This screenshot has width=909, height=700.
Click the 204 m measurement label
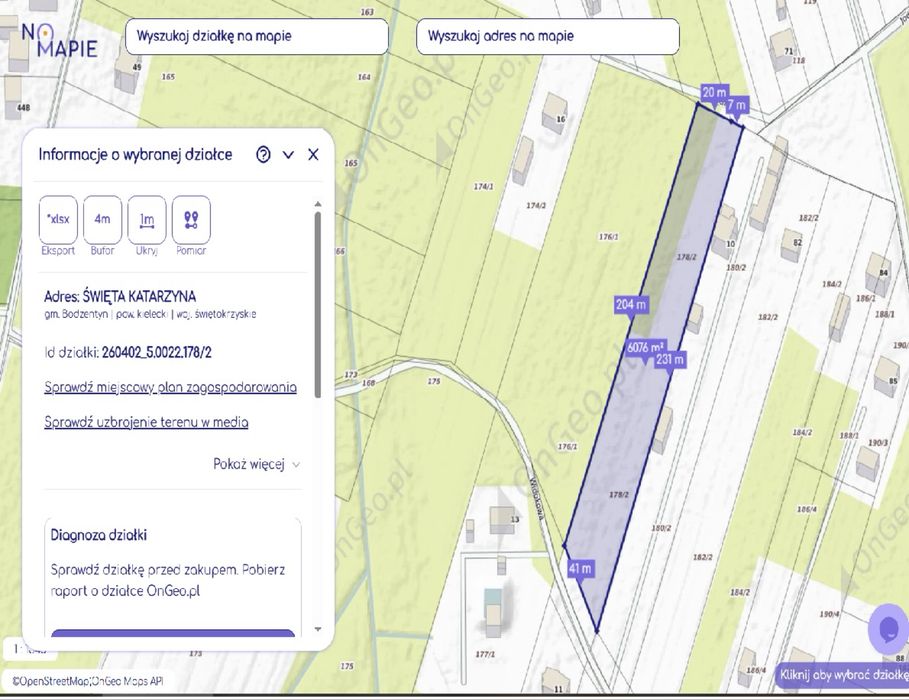pos(631,304)
